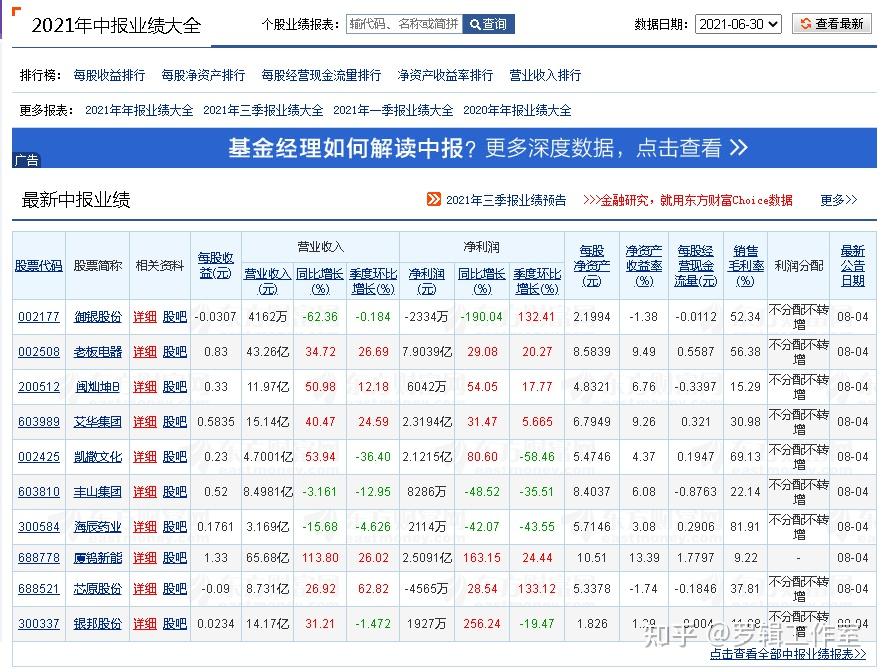Open 详细 link for 闽灿坤B row
The width and height of the screenshot is (884, 672).
click(144, 387)
